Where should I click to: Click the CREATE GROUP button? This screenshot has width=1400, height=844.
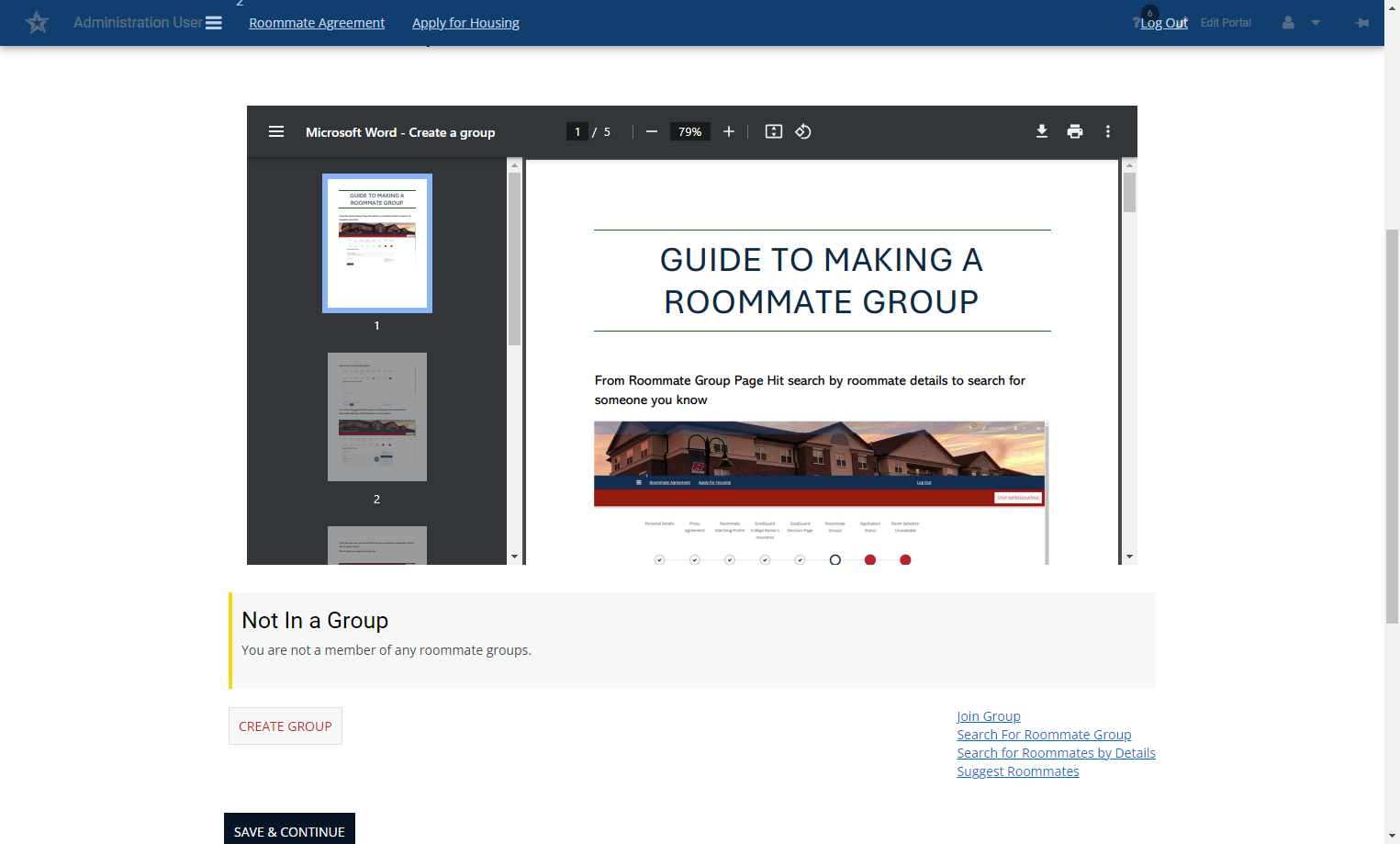286,726
